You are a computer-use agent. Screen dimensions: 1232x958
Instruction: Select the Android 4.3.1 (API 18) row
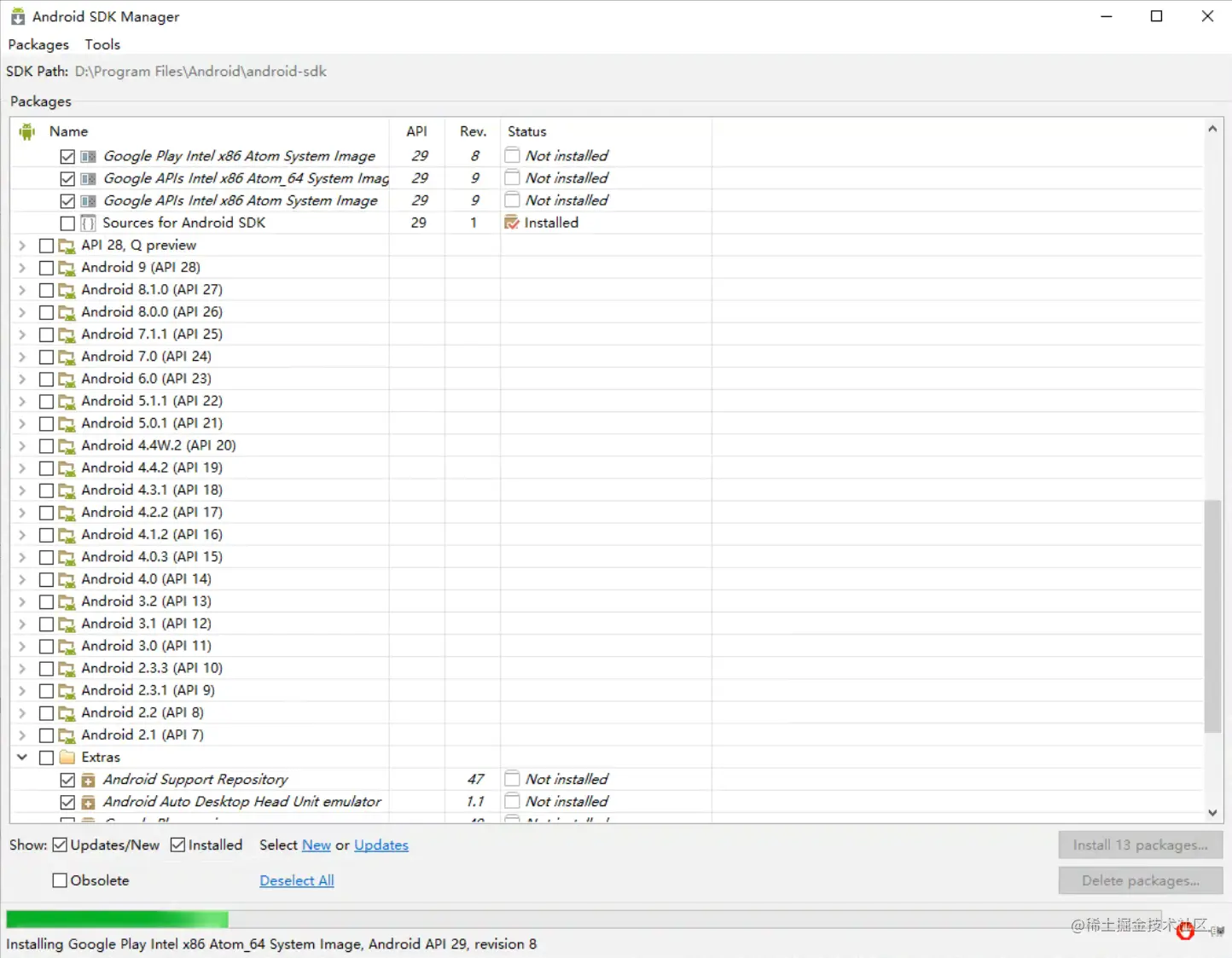coord(607,490)
